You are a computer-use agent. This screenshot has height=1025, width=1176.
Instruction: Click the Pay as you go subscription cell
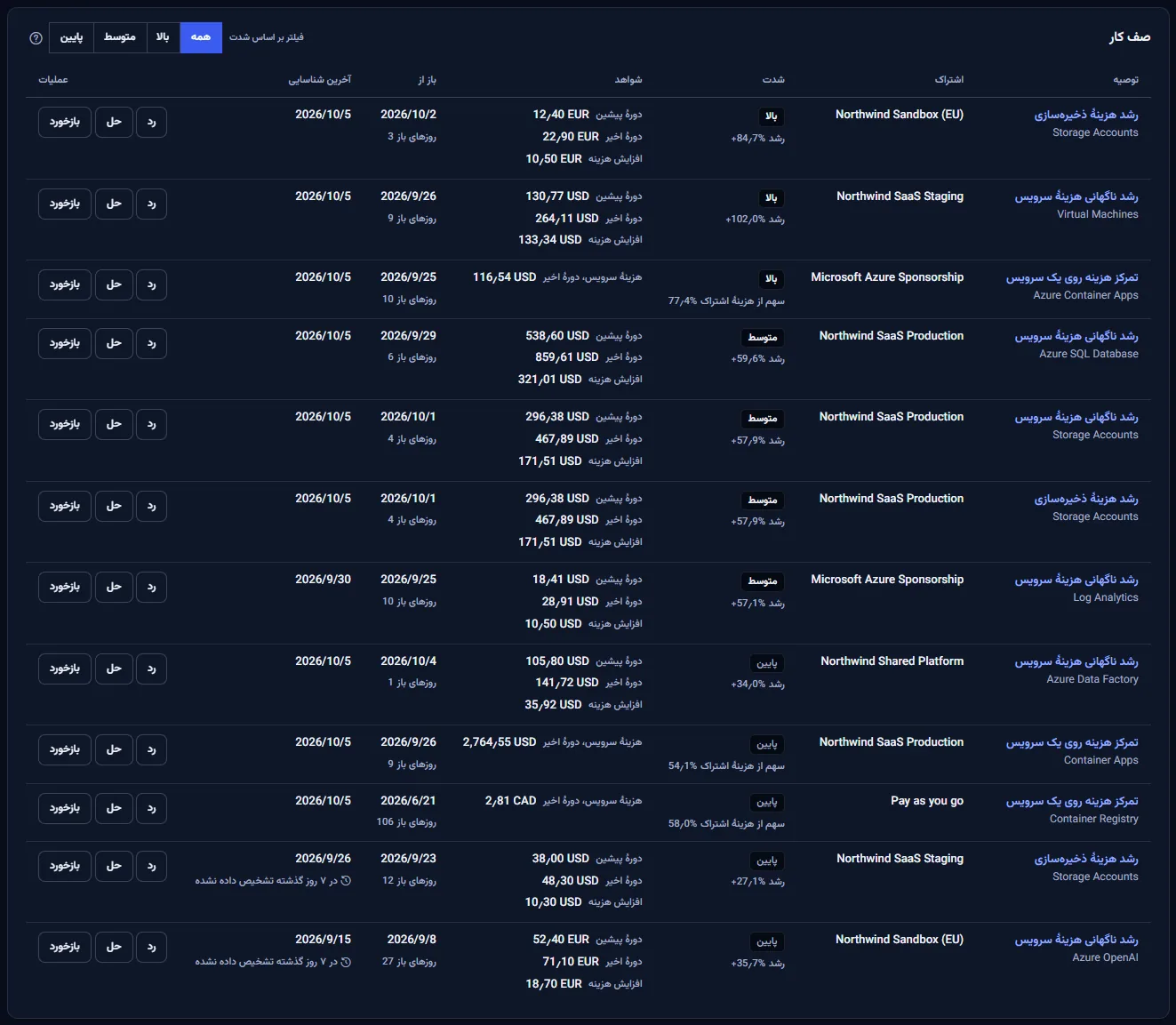coord(927,801)
